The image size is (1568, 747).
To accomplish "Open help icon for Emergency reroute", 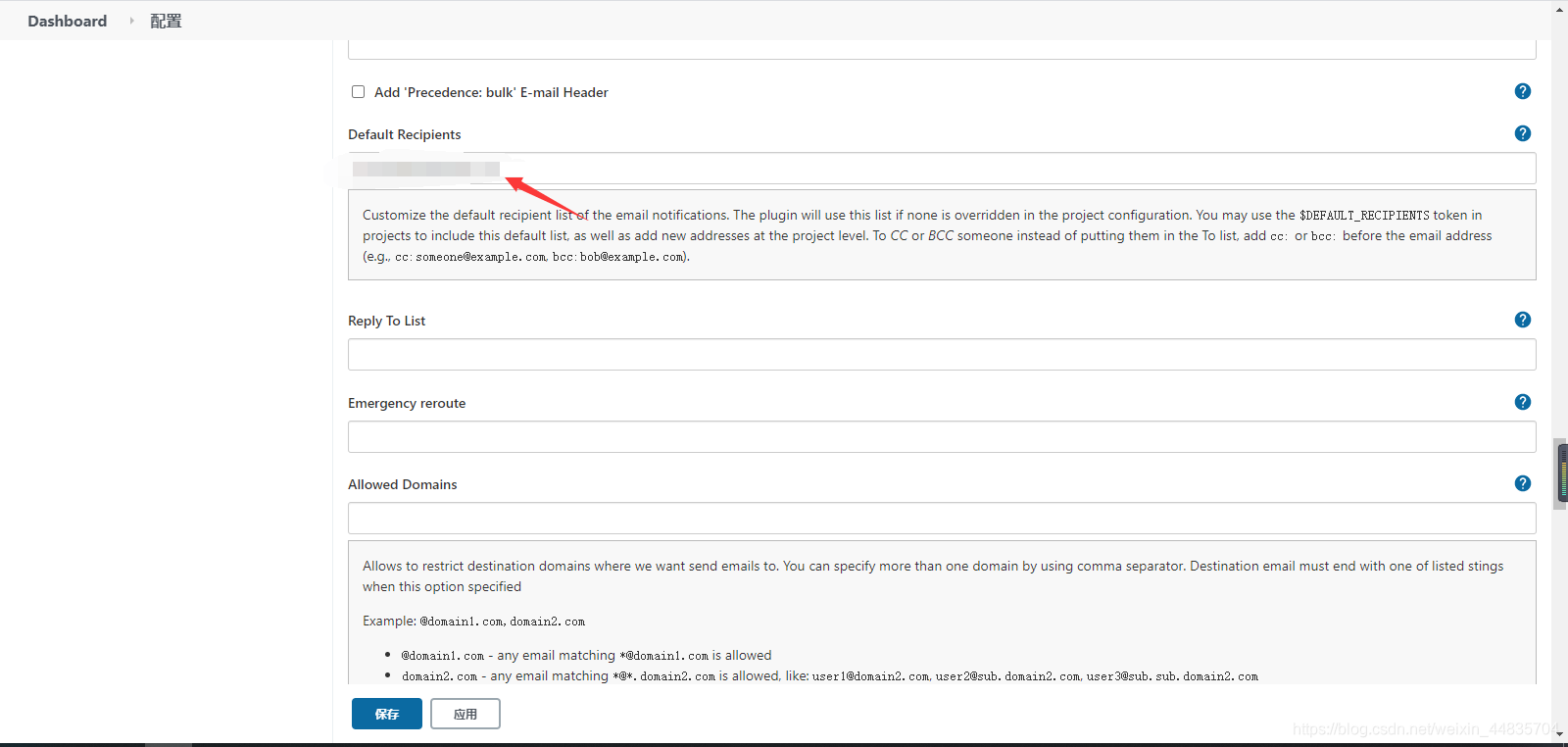I will [x=1522, y=402].
